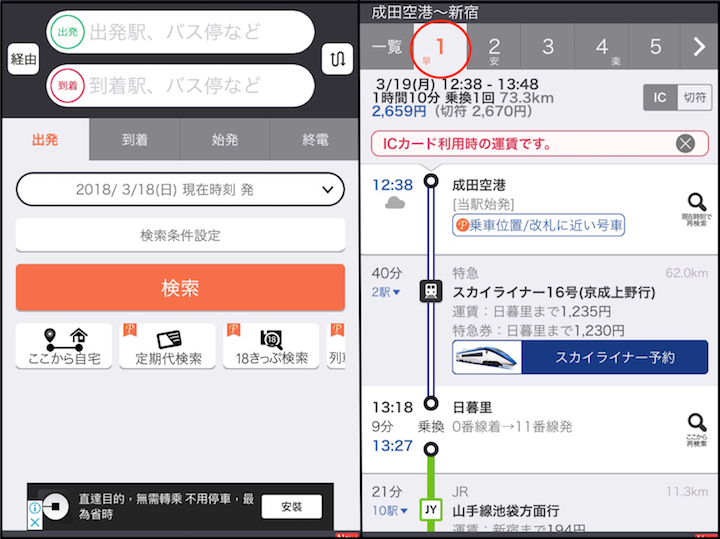The width and height of the screenshot is (720, 539).
Task: Open 検索条件設定 search settings
Action: (x=180, y=236)
